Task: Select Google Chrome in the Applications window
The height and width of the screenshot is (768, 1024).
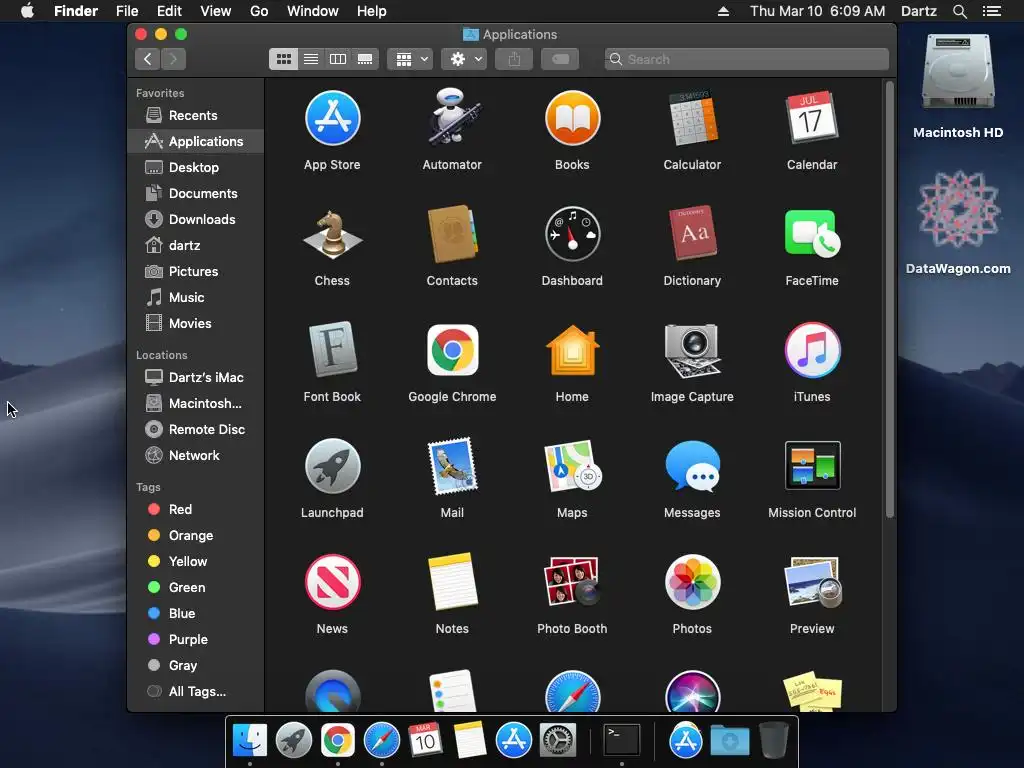Action: click(452, 350)
